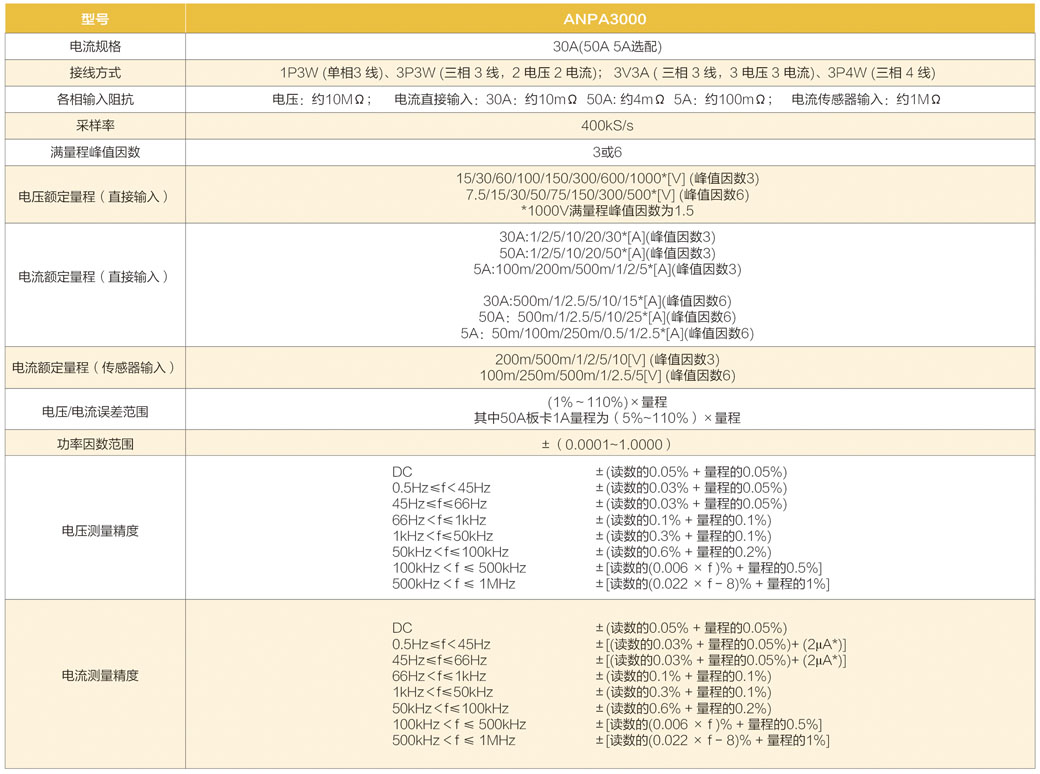Click '100kHz<f≤500kHz' under 电压测量精度

(459, 568)
